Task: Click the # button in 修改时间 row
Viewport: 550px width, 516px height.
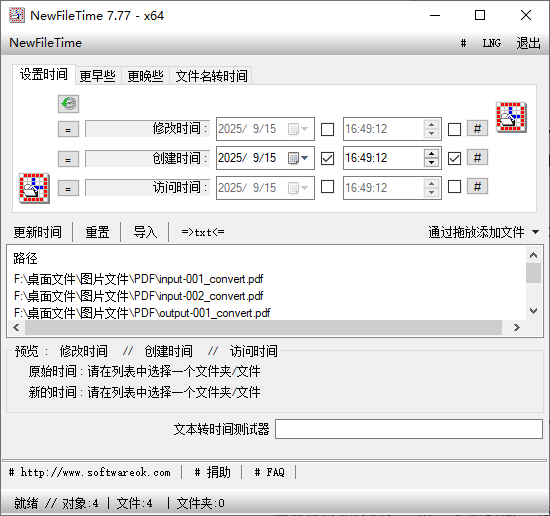Action: point(477,128)
